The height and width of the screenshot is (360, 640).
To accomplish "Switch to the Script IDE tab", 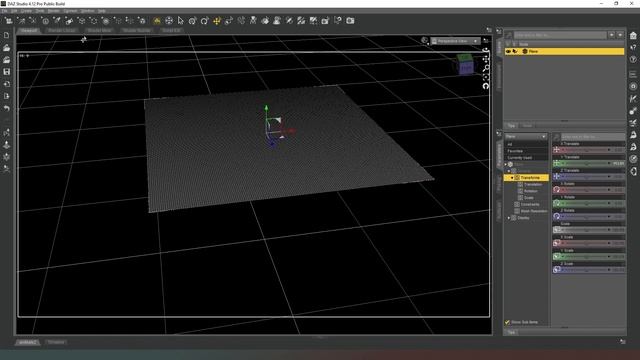I will [171, 31].
